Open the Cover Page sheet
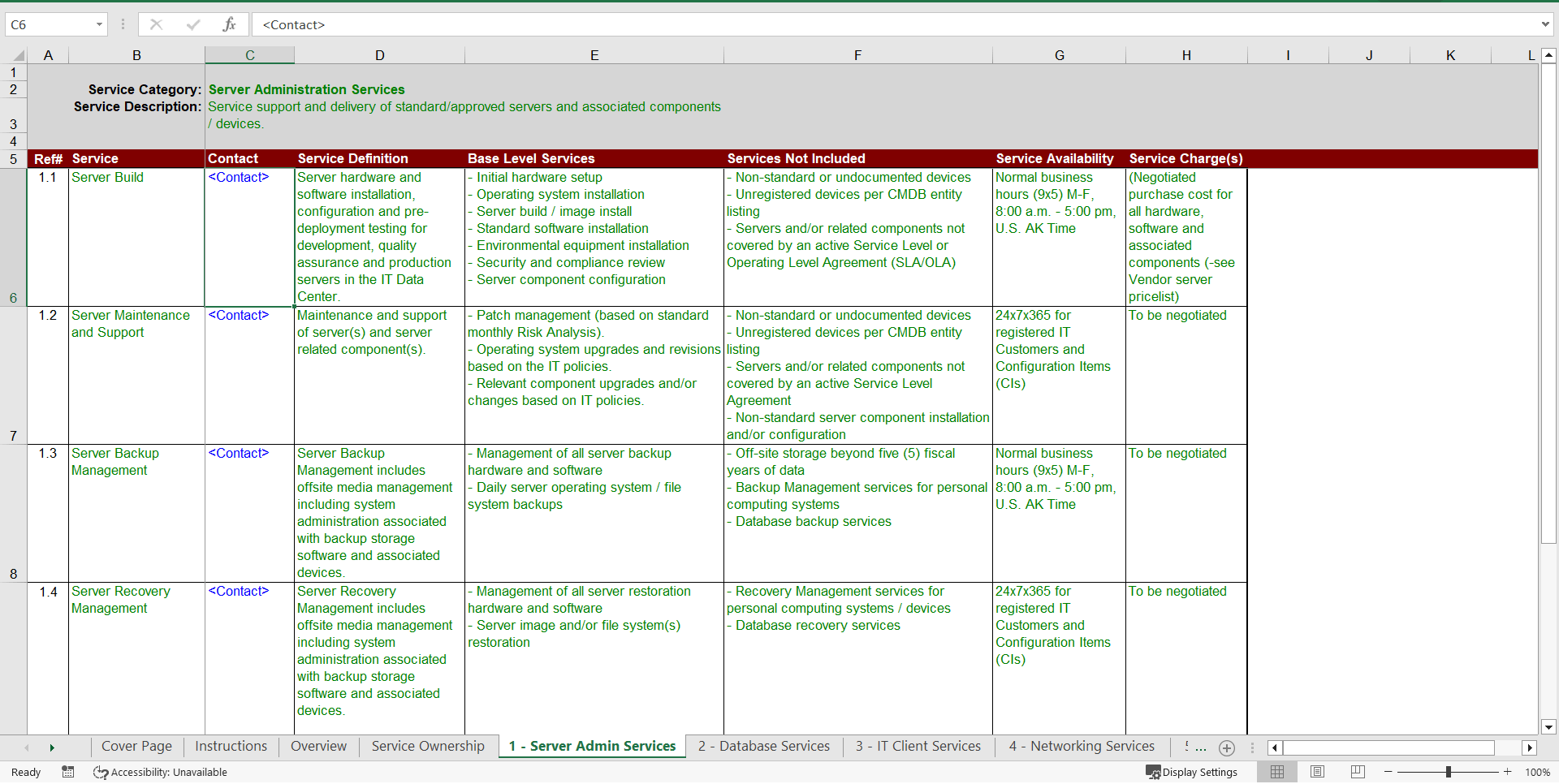The image size is (1559, 784). click(x=136, y=747)
